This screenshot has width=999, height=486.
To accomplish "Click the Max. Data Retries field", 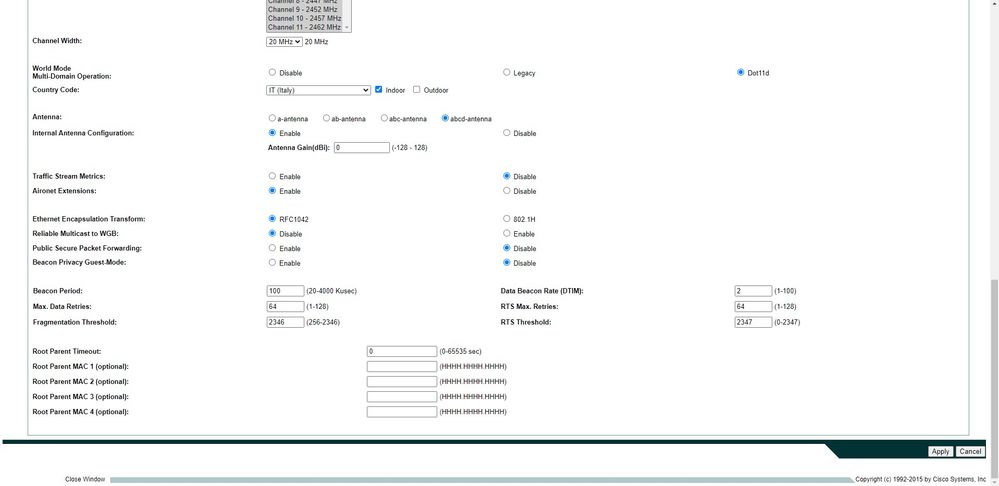I will 285,306.
